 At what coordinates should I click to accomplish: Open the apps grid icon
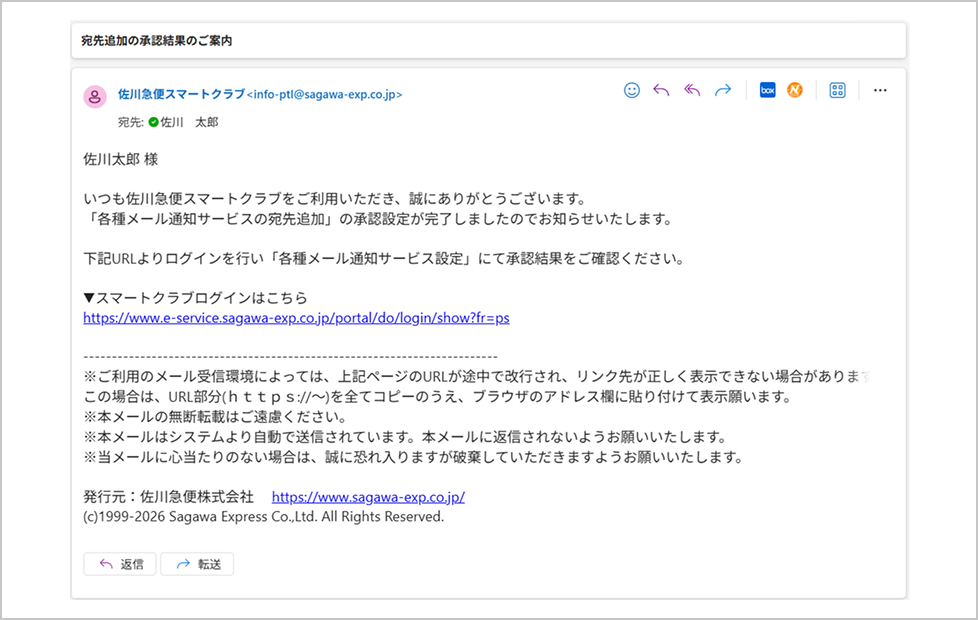(x=838, y=90)
